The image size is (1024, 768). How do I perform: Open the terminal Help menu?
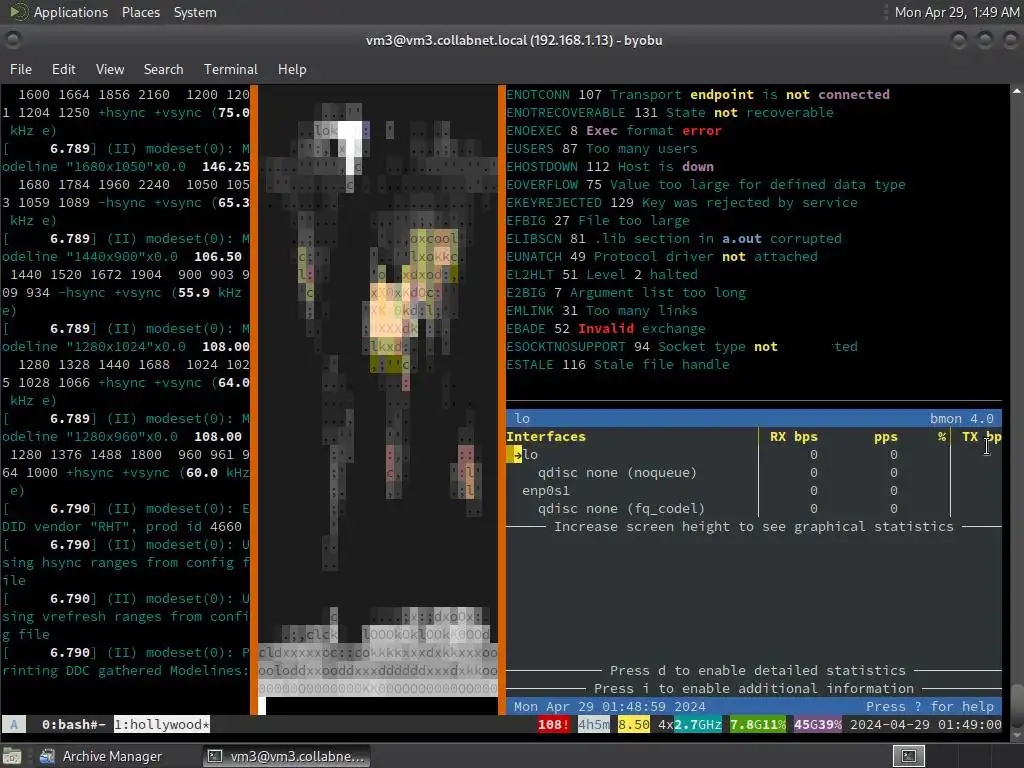291,69
